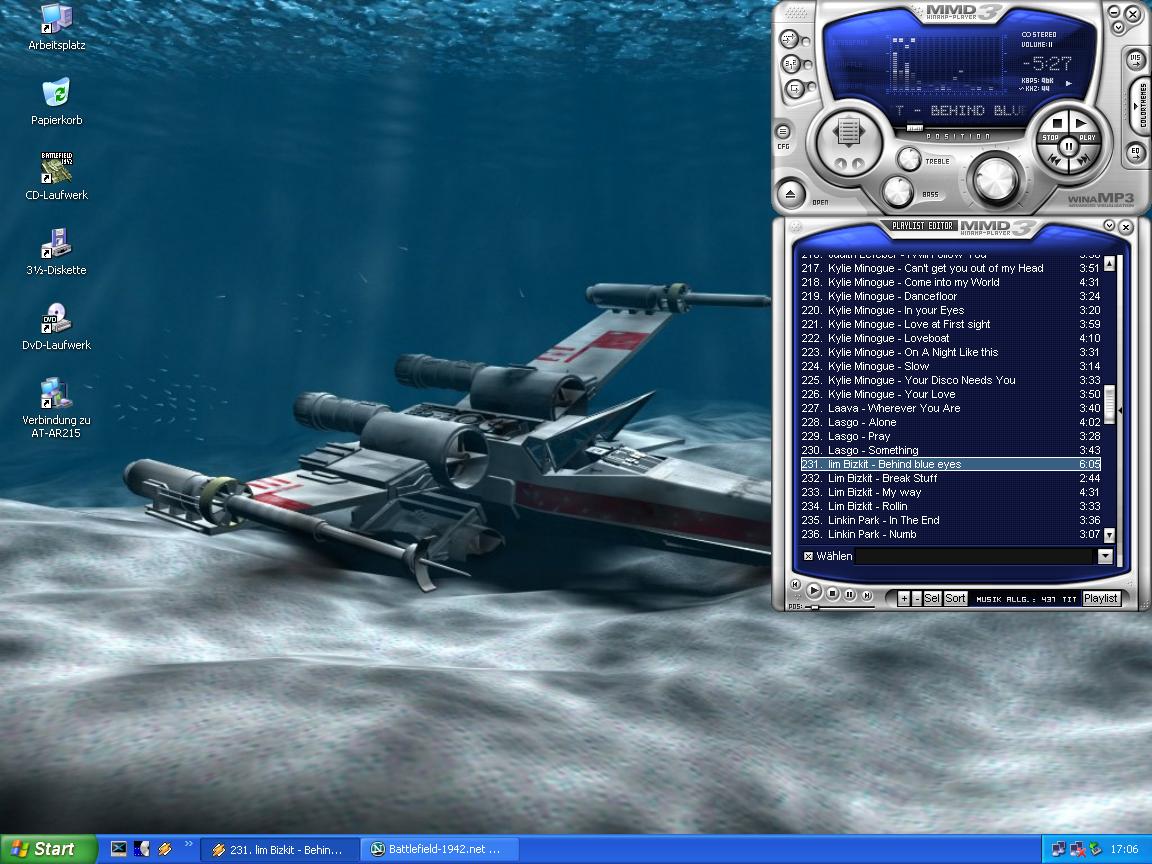The width and height of the screenshot is (1152, 864).
Task: Start playback with the main Play button
Action: tap(1083, 125)
